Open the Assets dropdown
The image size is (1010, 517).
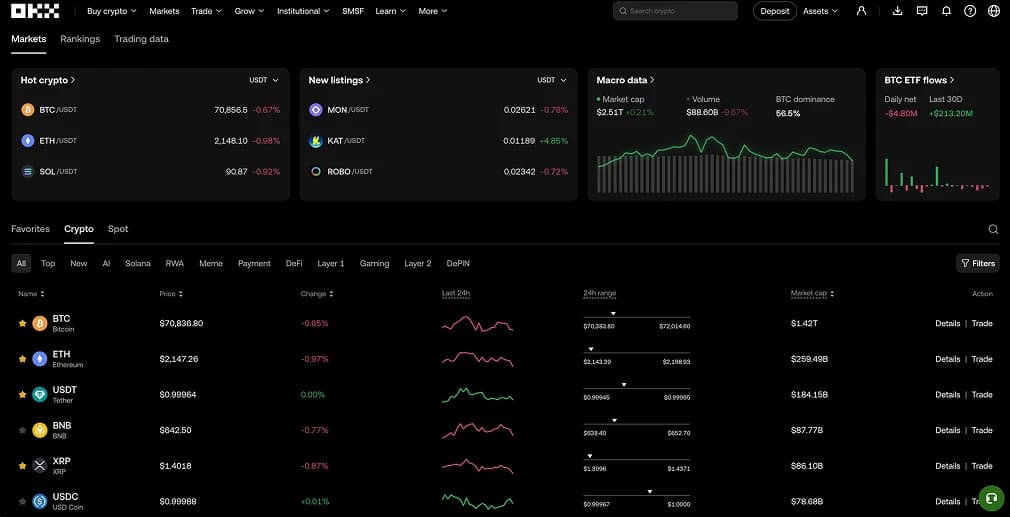(x=821, y=11)
